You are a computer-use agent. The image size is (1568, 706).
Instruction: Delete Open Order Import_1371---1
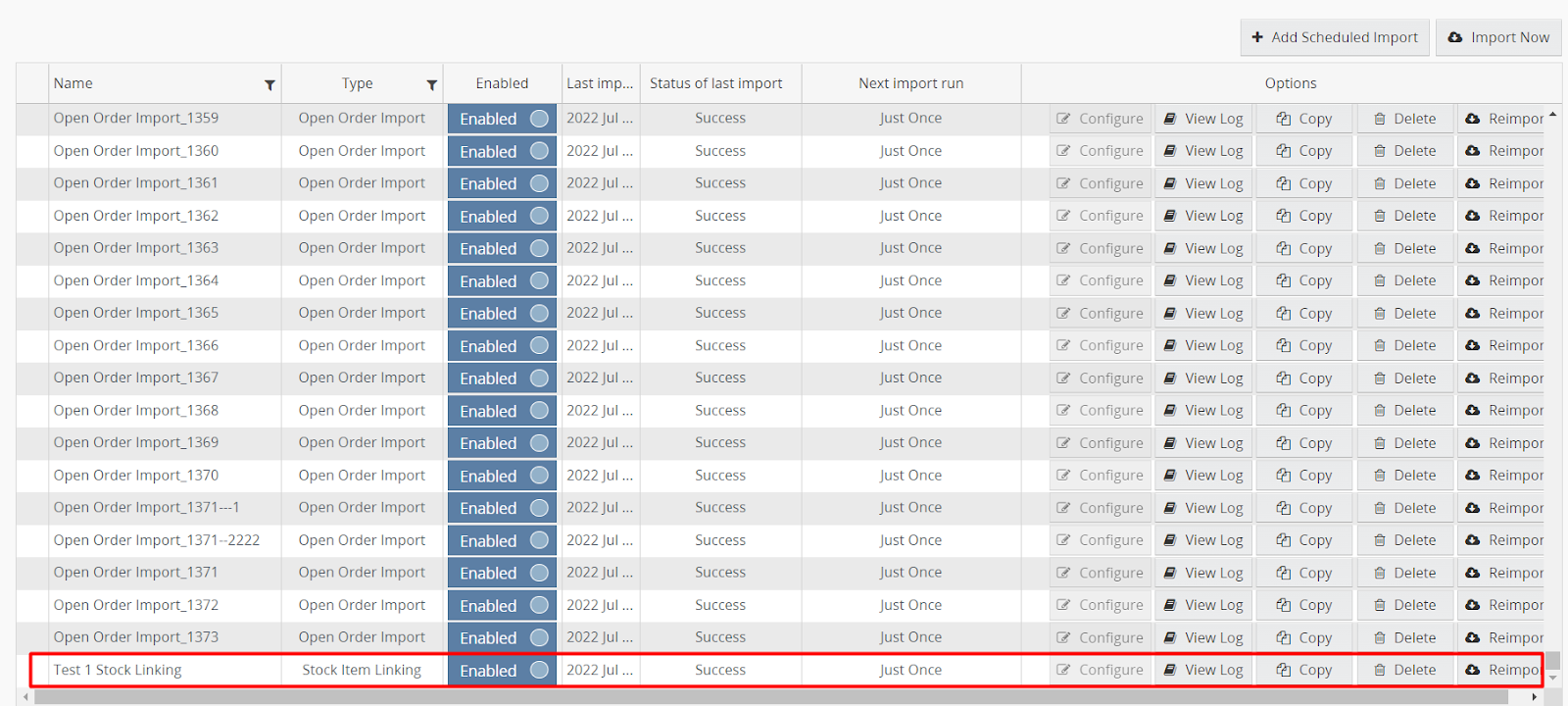1404,508
